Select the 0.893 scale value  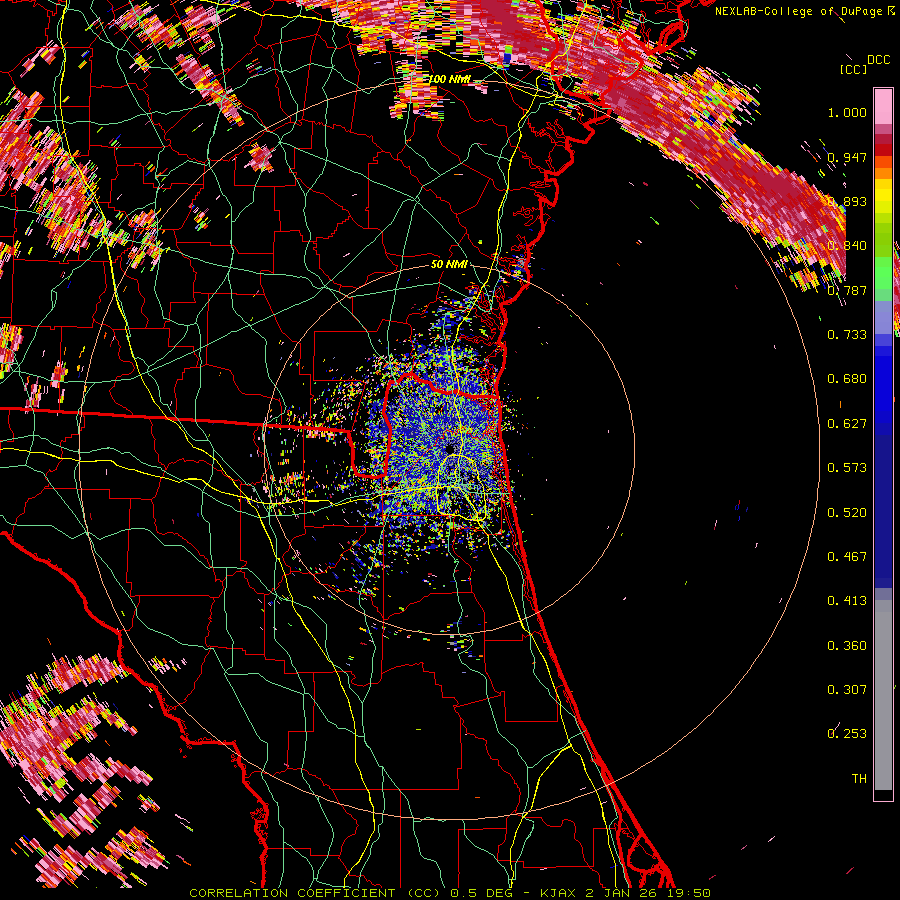click(x=847, y=201)
